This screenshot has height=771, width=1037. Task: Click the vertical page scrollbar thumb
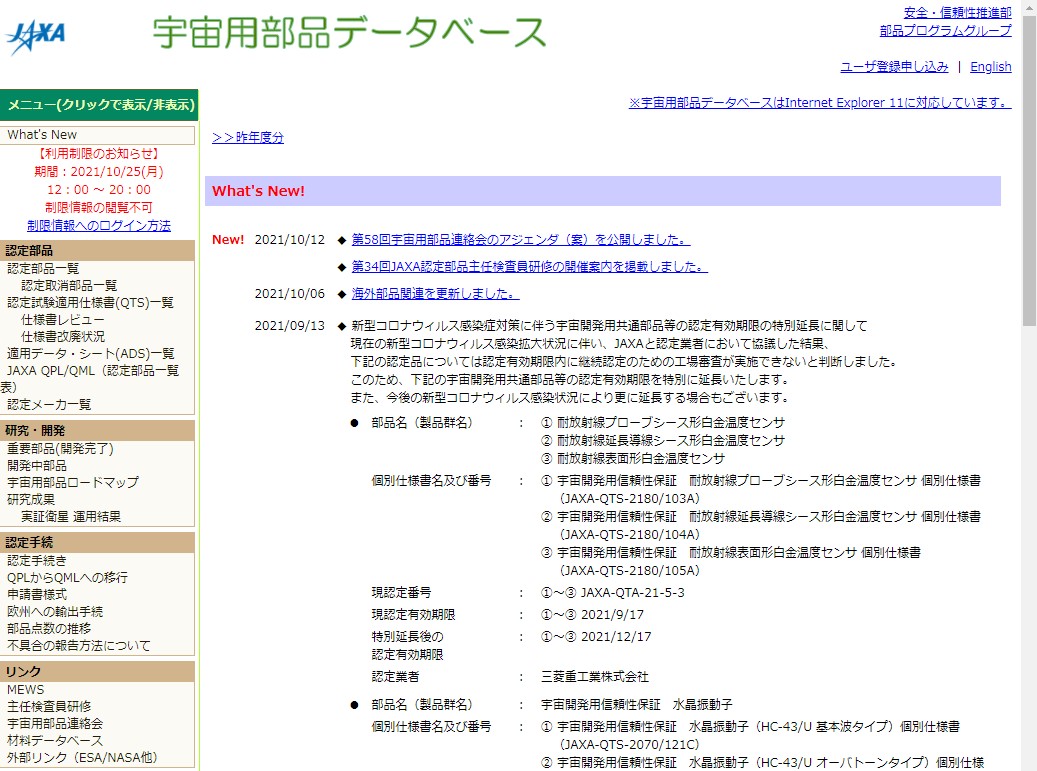click(1029, 170)
